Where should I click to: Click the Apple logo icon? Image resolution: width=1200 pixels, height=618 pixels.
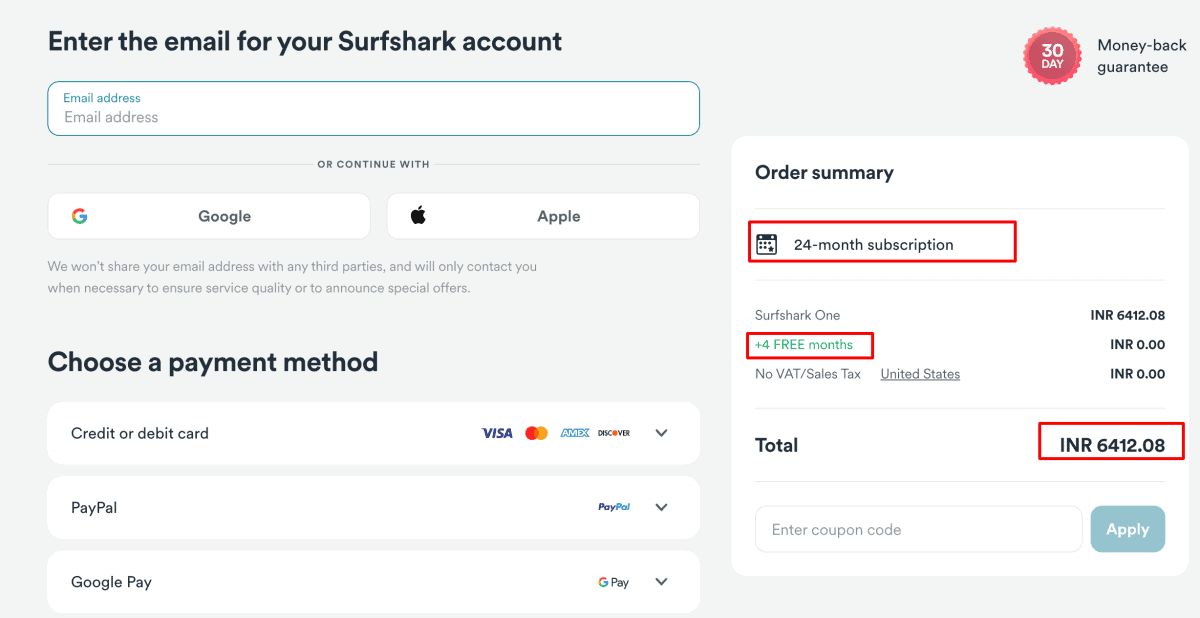click(x=418, y=215)
